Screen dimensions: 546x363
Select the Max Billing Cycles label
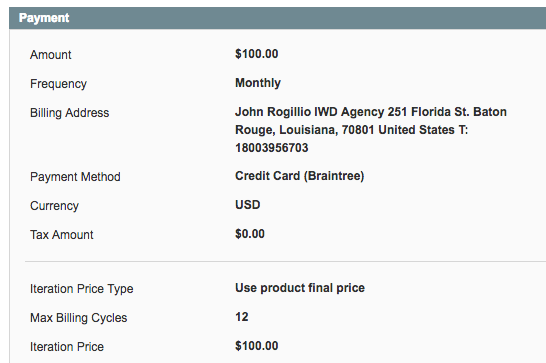[78, 318]
